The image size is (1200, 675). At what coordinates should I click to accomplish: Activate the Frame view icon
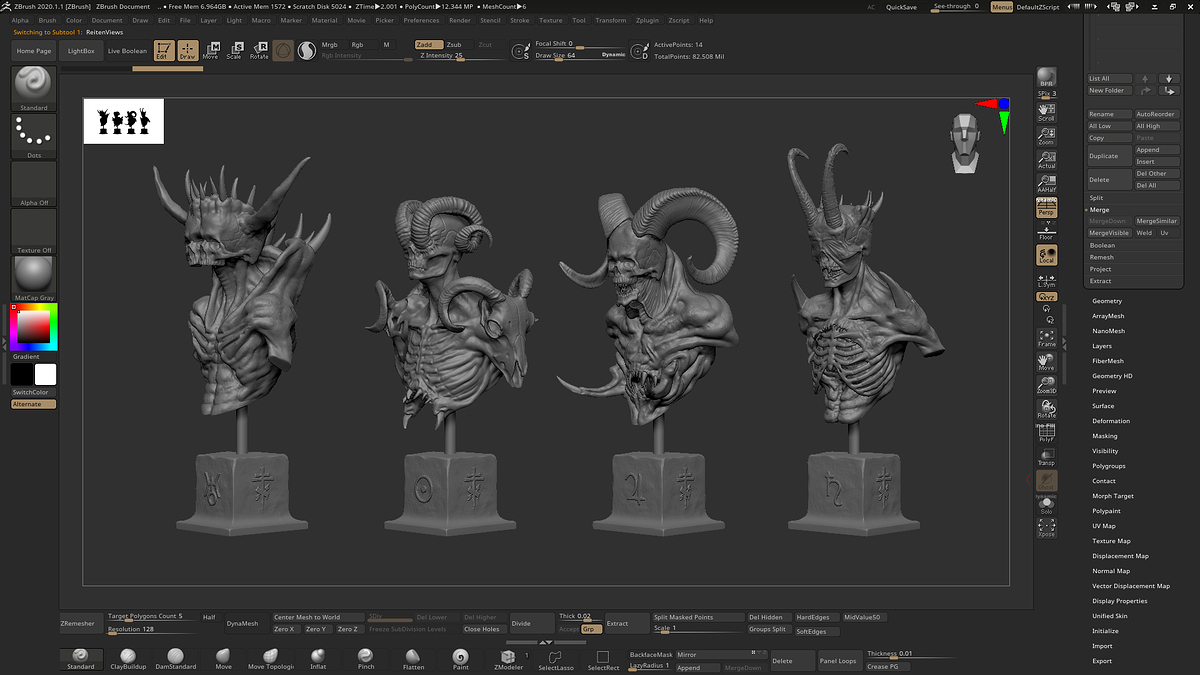point(1046,338)
